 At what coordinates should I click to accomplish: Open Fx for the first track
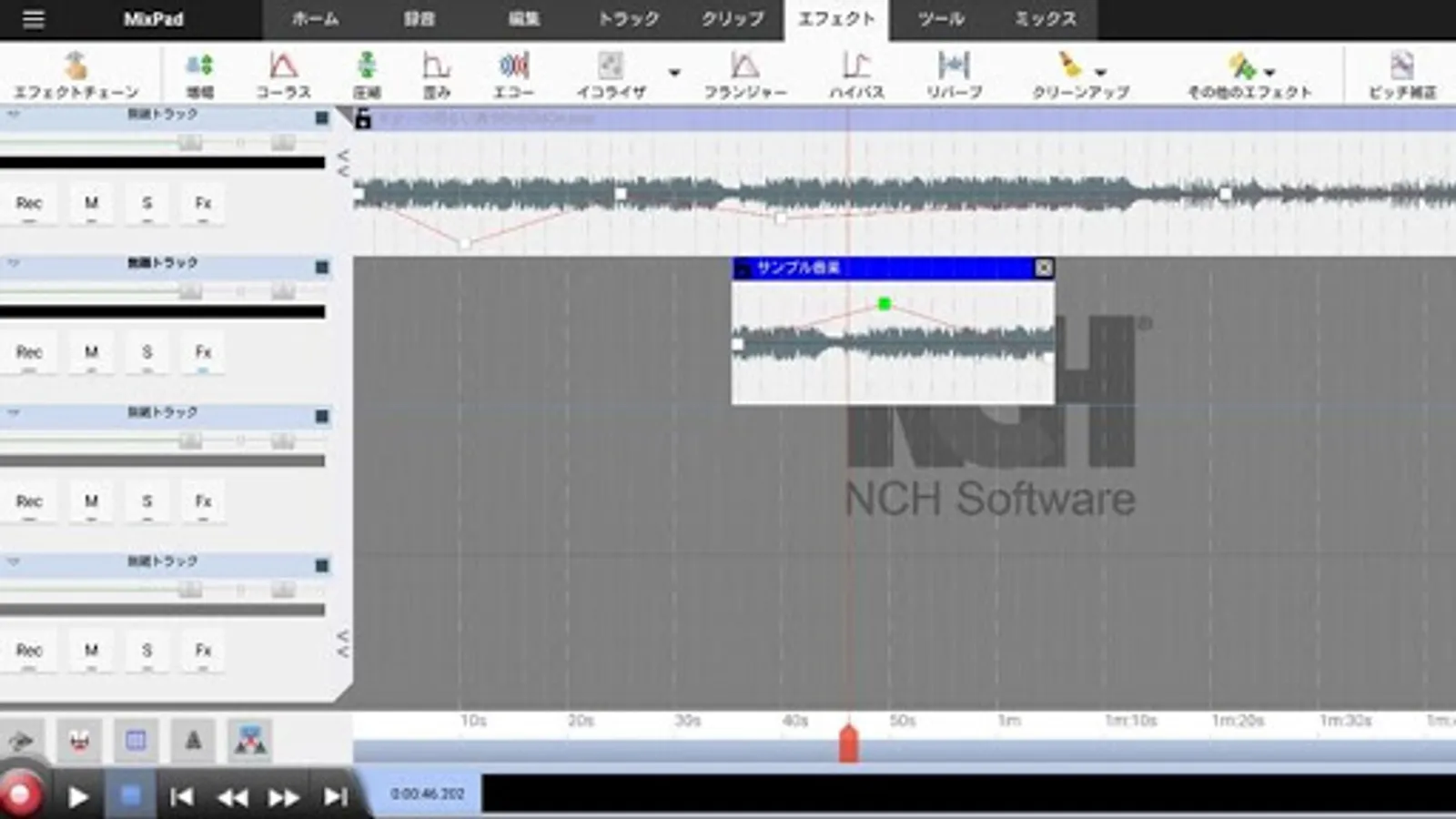tap(203, 204)
